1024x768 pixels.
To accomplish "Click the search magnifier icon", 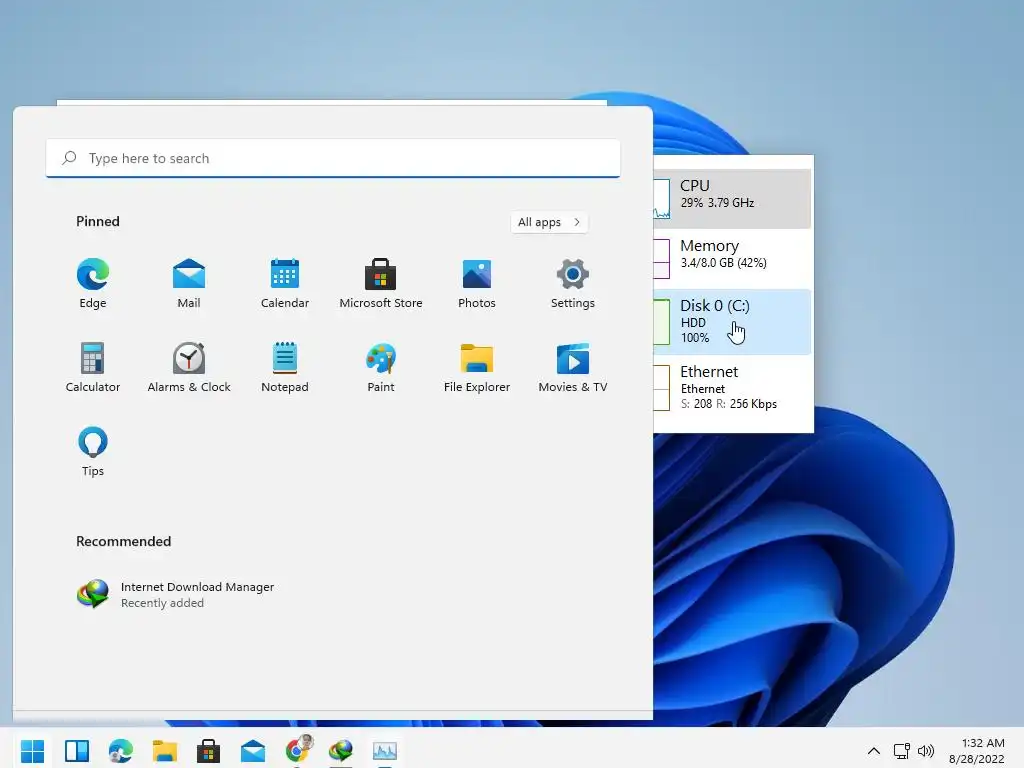I will [69, 158].
